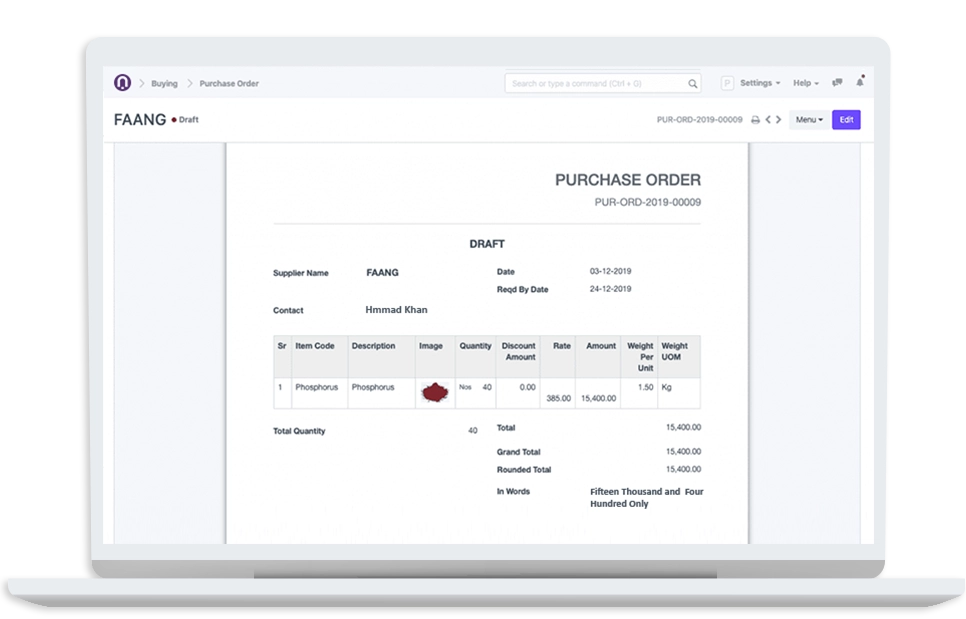Click the amount in words text
Viewport: 966px width, 619px height.
click(647, 498)
